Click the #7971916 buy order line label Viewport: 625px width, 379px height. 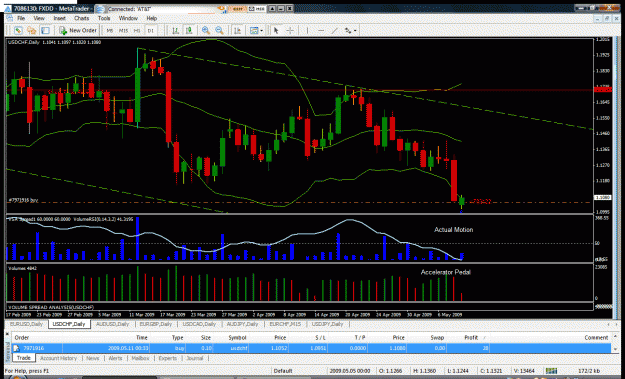click(x=23, y=200)
